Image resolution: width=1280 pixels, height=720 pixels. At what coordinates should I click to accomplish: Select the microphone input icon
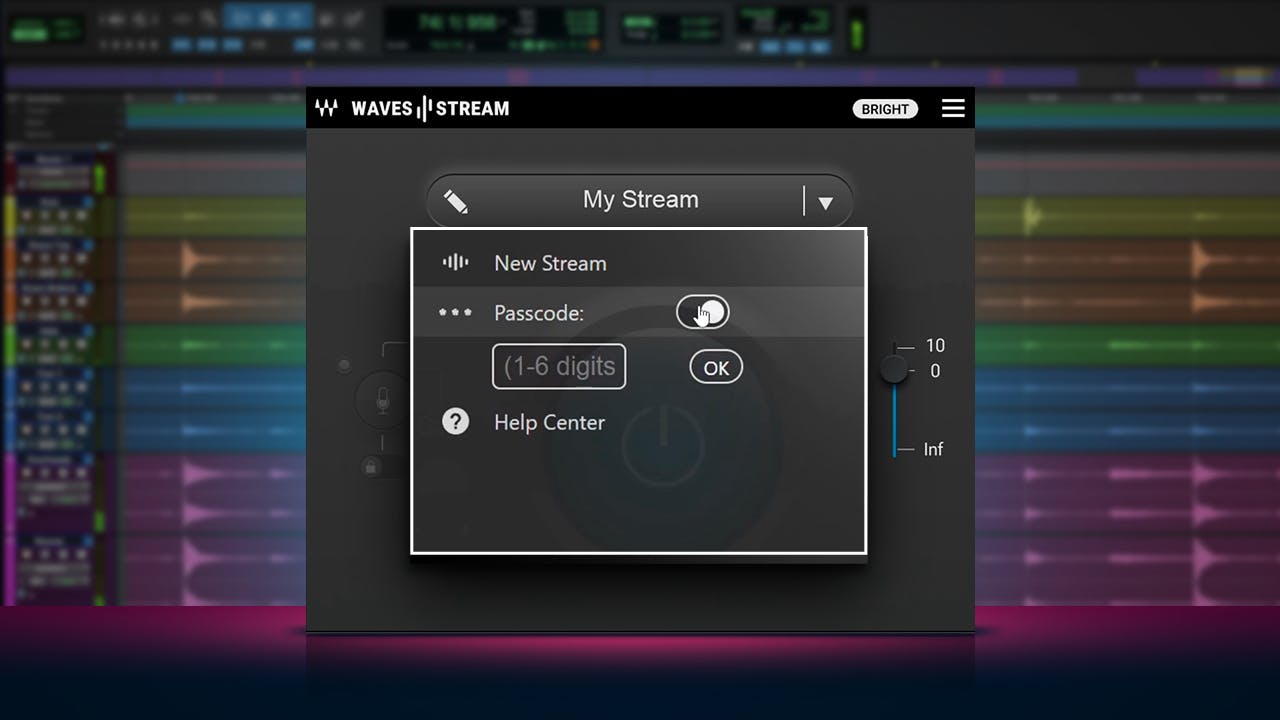[382, 402]
